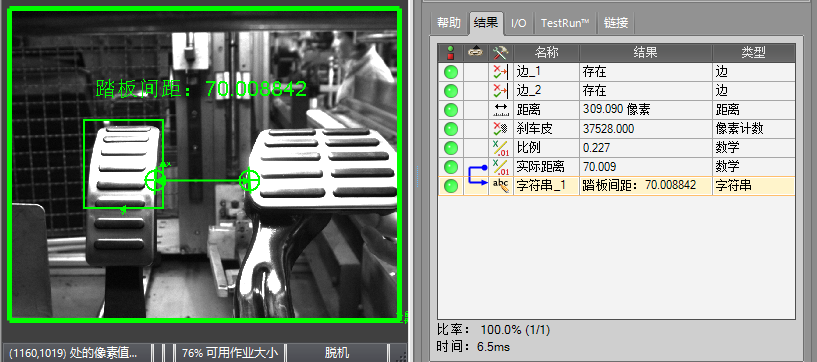Click the 76% 可用作业大小 status indicator
This screenshot has height=362, width=817.
[229, 353]
